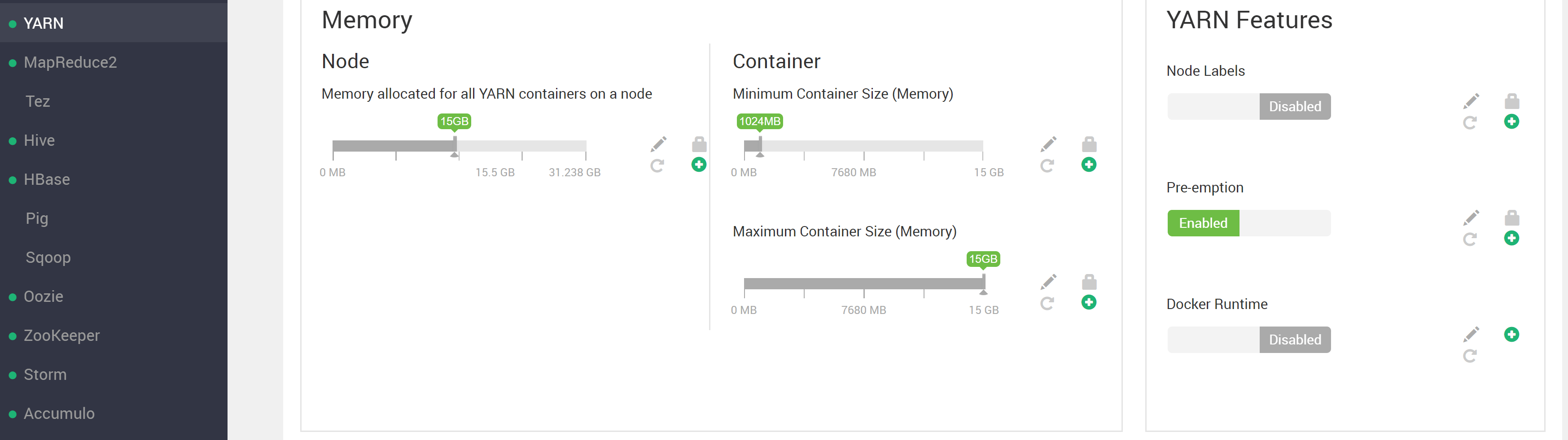Click the pencil edit icon for Node memory
The width and height of the screenshot is (1568, 440).
point(658,144)
